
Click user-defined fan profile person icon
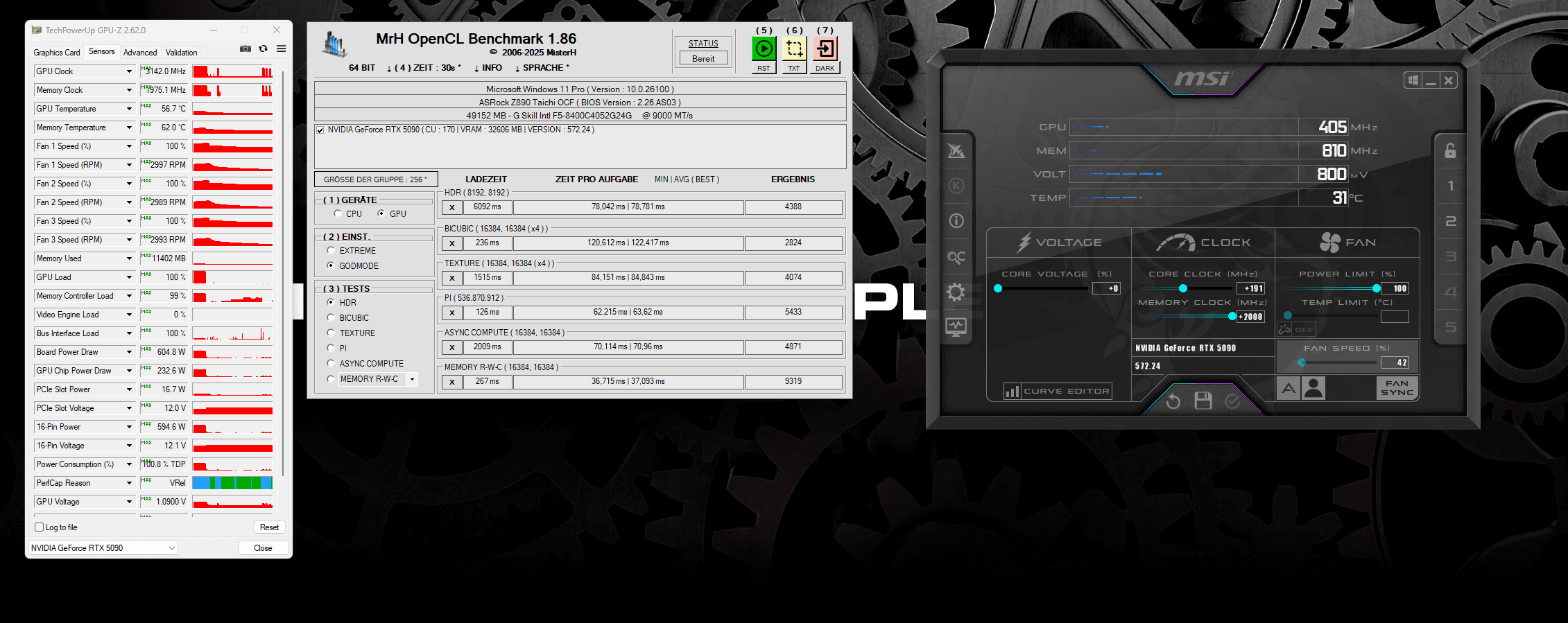pyautogui.click(x=1313, y=388)
